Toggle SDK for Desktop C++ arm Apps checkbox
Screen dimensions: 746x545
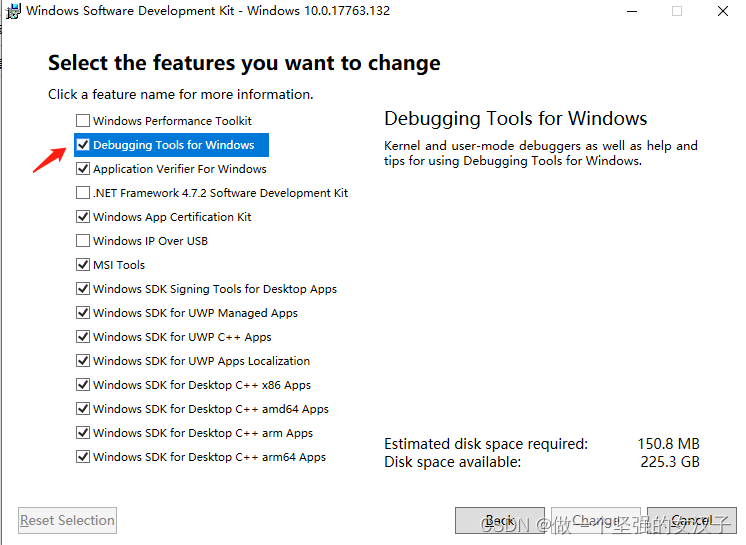[x=83, y=432]
